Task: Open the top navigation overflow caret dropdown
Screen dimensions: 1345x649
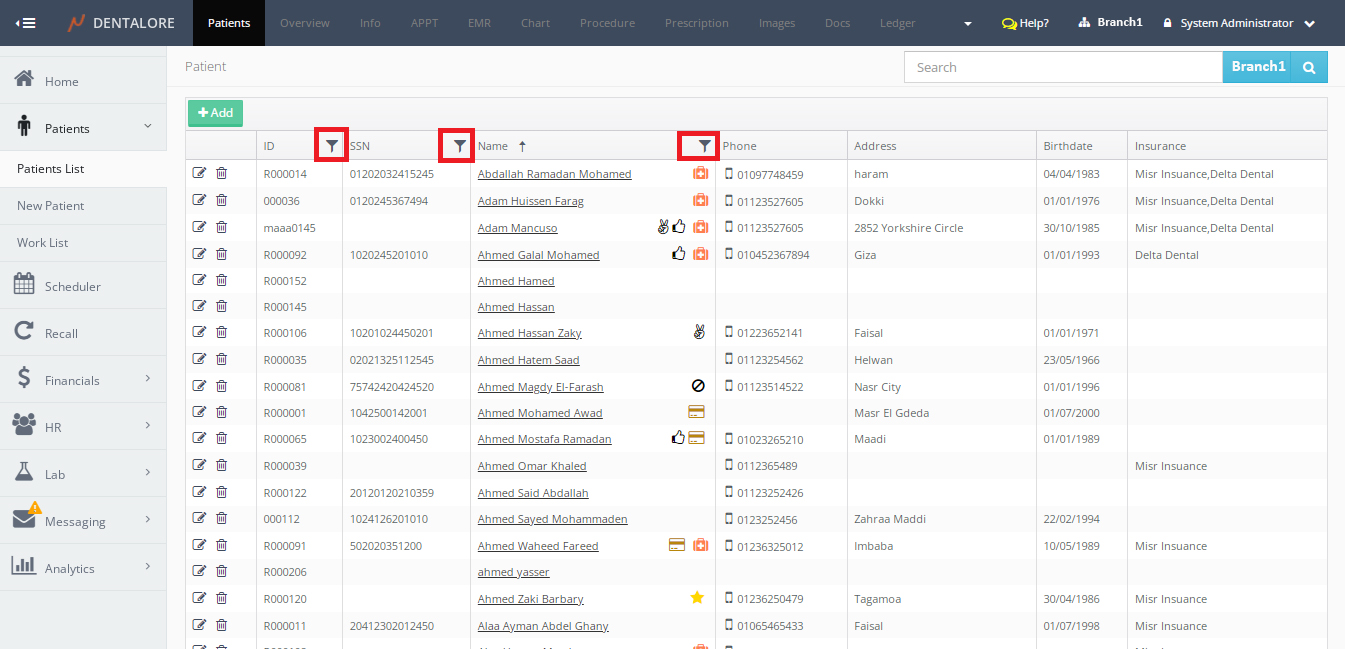Action: point(967,24)
